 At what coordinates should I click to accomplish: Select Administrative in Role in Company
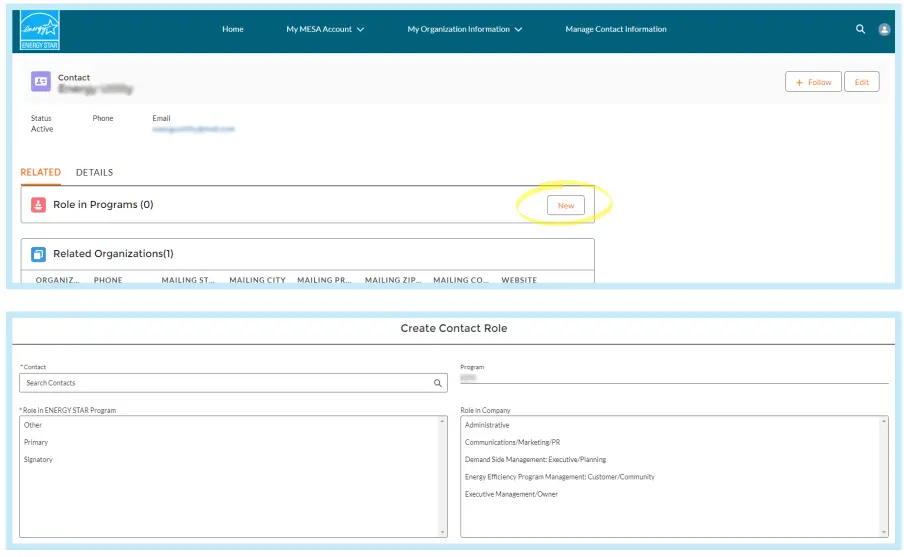487,425
